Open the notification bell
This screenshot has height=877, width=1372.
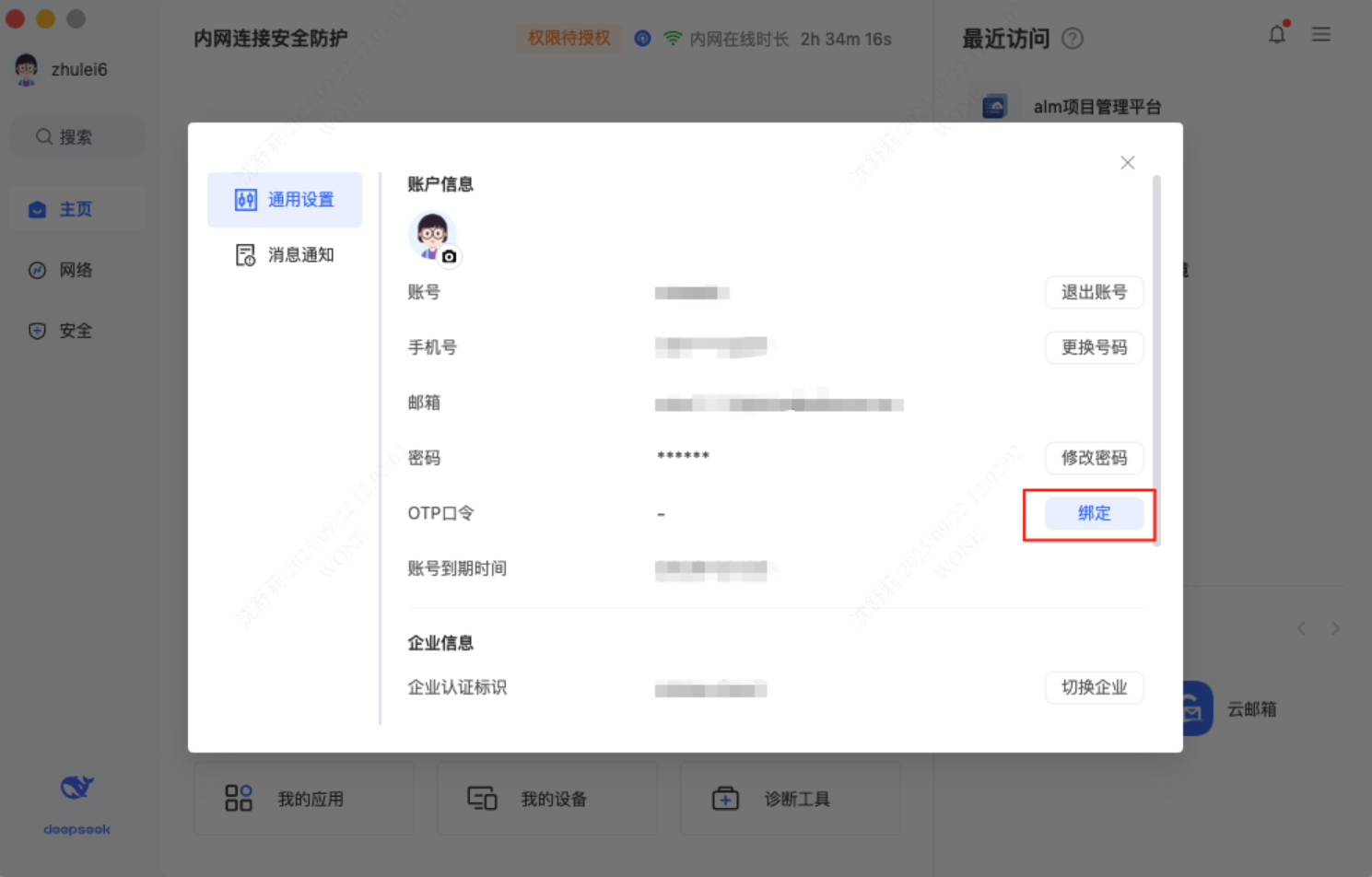(x=1277, y=34)
